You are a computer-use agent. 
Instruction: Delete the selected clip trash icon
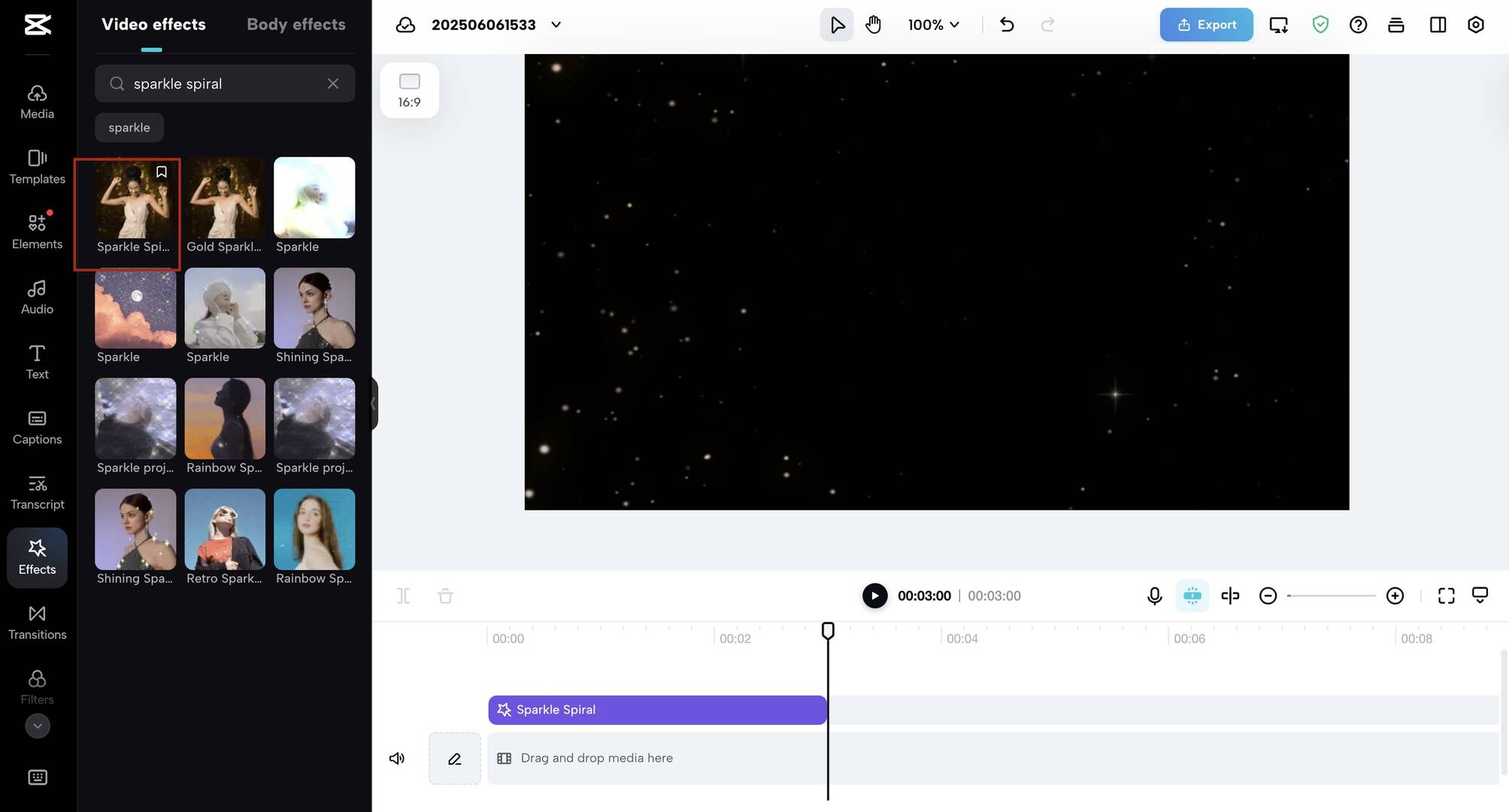(x=445, y=596)
